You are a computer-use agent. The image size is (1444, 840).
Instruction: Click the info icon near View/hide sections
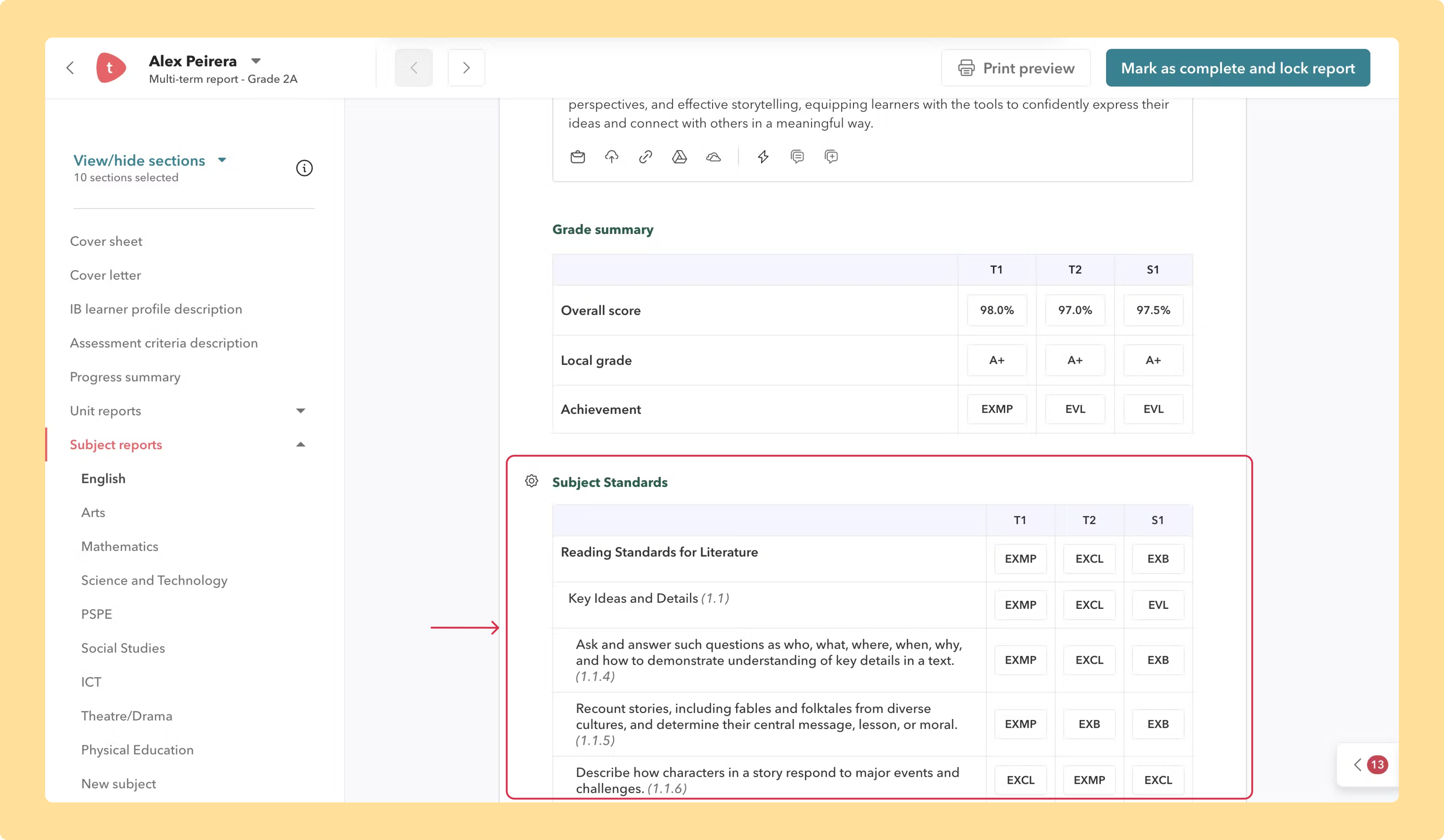pyautogui.click(x=304, y=168)
